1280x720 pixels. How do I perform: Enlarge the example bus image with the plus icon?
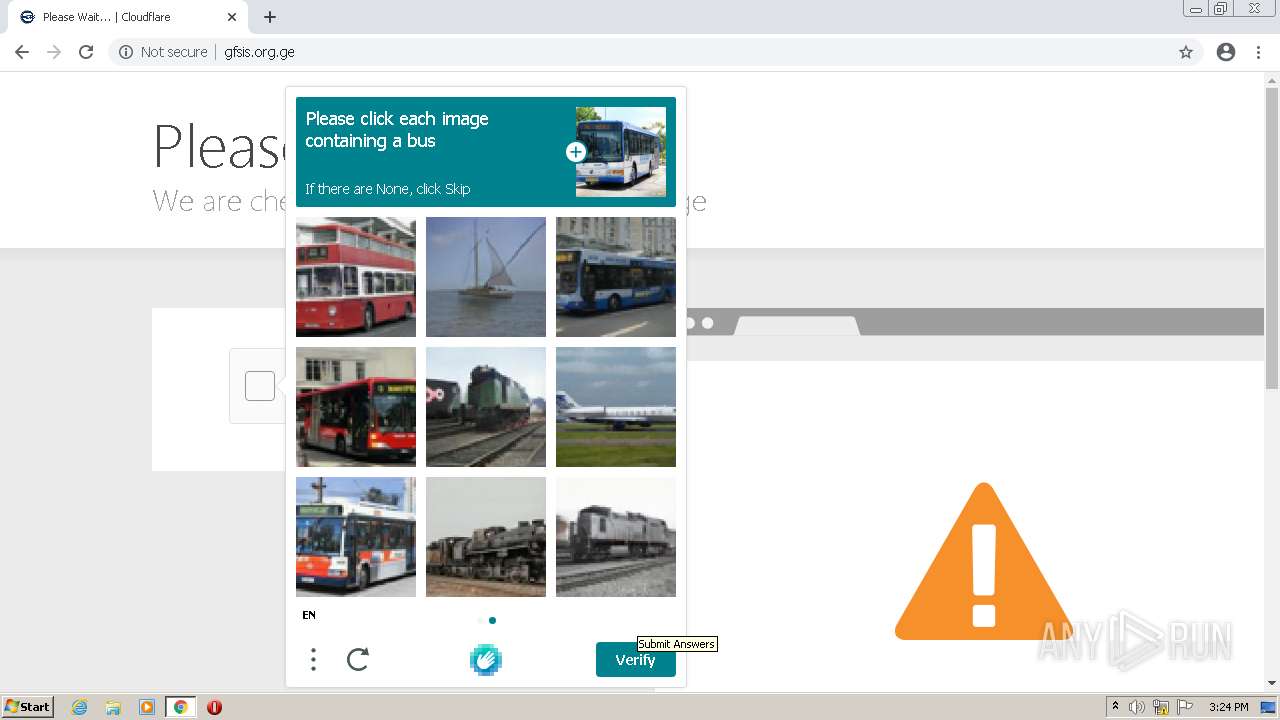(x=576, y=152)
